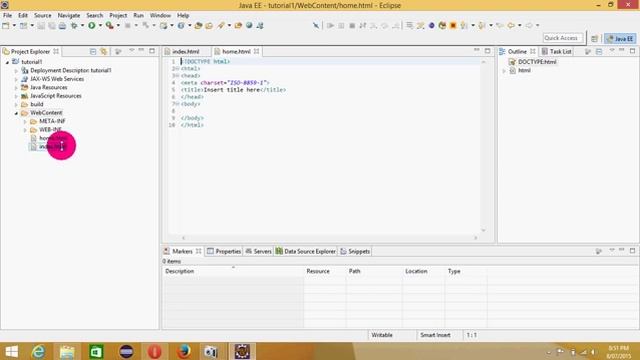Viewport: 640px width, 360px height.
Task: Click the Type column header
Action: 466,271
